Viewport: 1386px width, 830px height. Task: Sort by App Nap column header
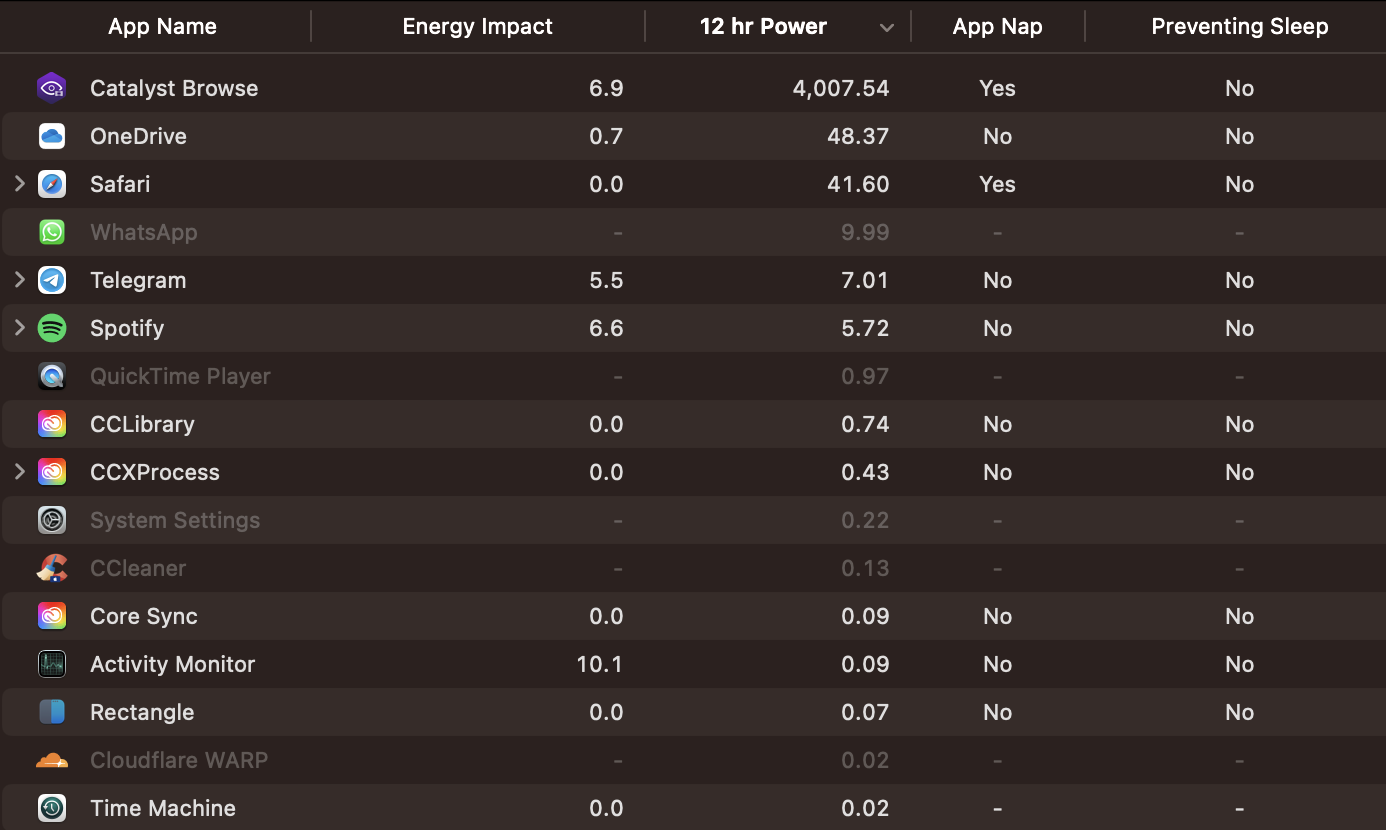pos(997,27)
